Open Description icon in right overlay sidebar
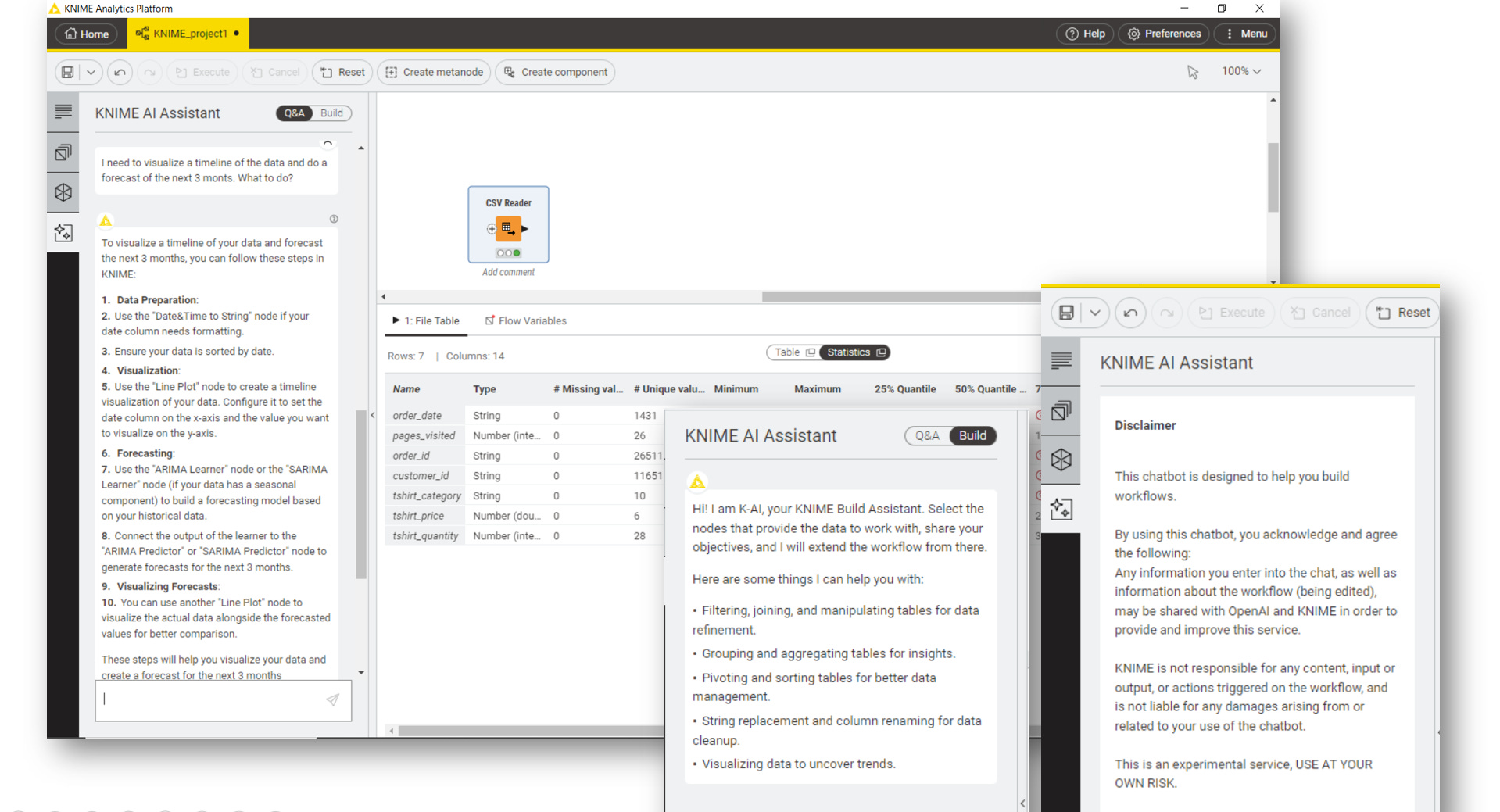Screen dimensions: 1500x812 pos(1061,360)
